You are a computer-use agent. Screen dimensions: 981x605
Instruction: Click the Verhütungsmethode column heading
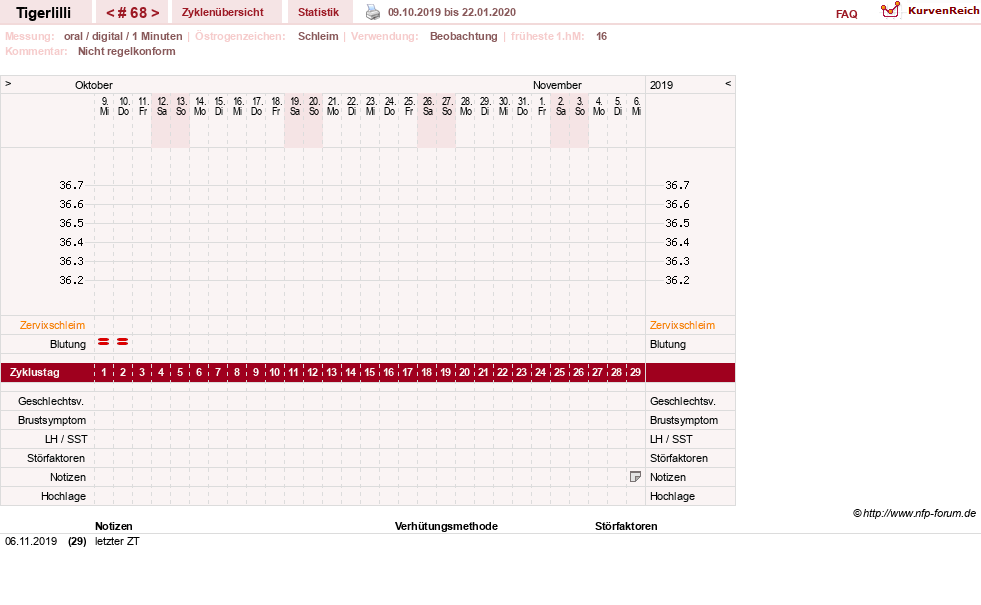pos(446,526)
